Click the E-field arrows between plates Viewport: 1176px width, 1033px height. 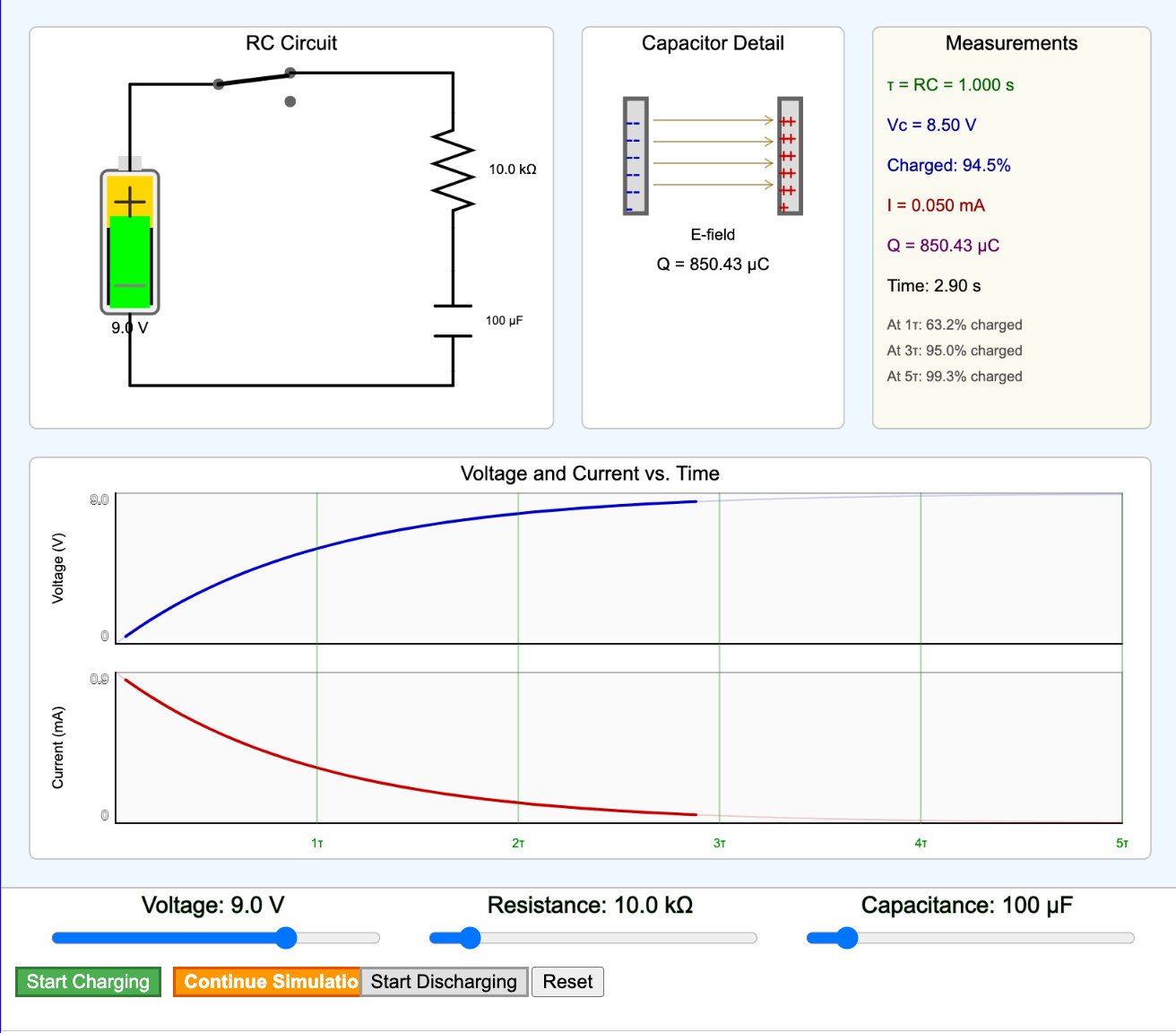(713, 152)
